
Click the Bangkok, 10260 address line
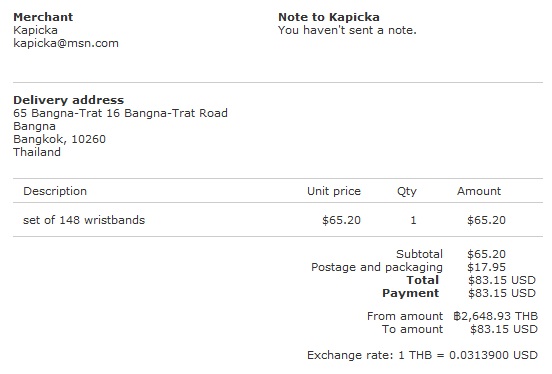[x=59, y=139]
